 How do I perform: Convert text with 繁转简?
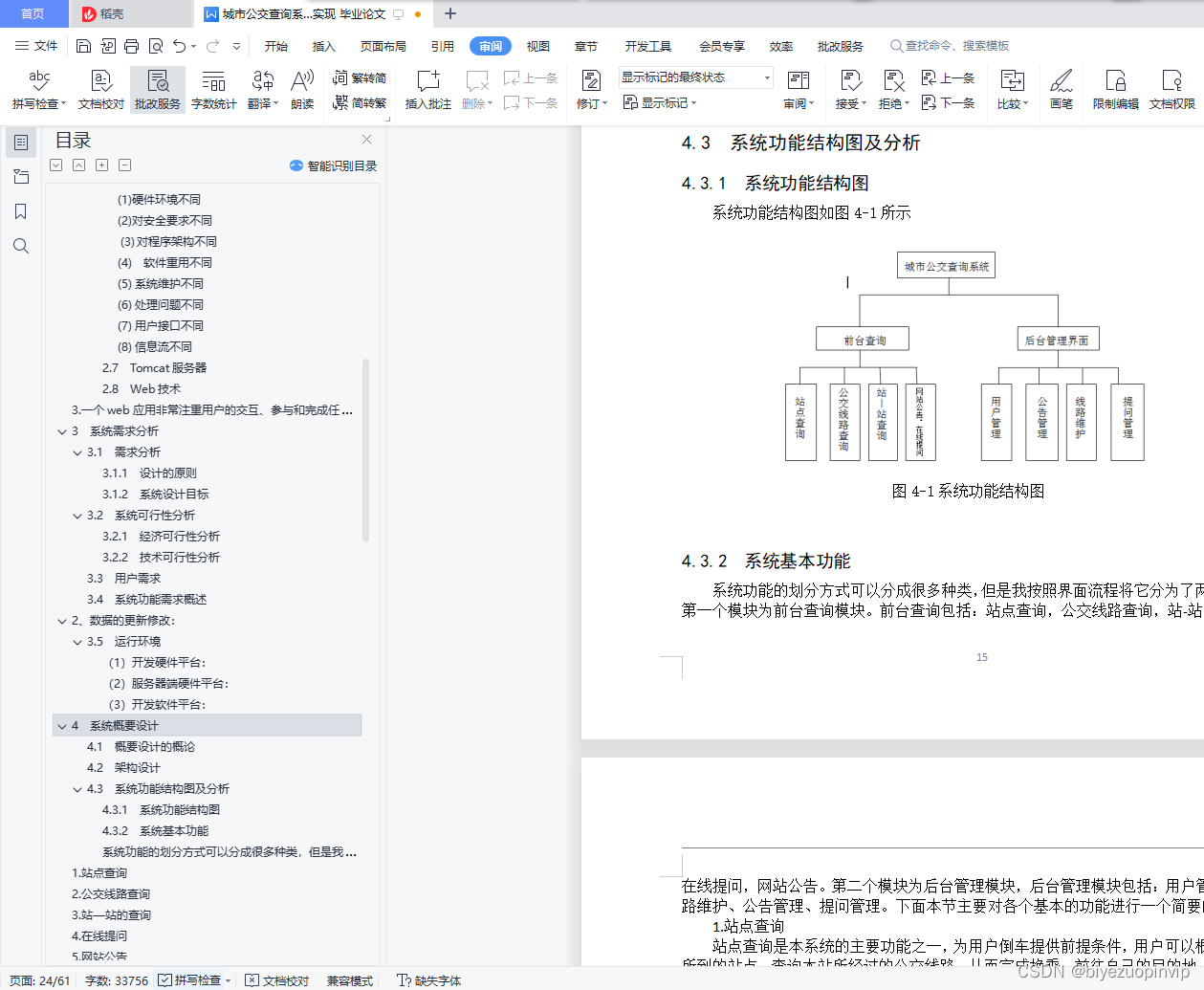point(360,77)
